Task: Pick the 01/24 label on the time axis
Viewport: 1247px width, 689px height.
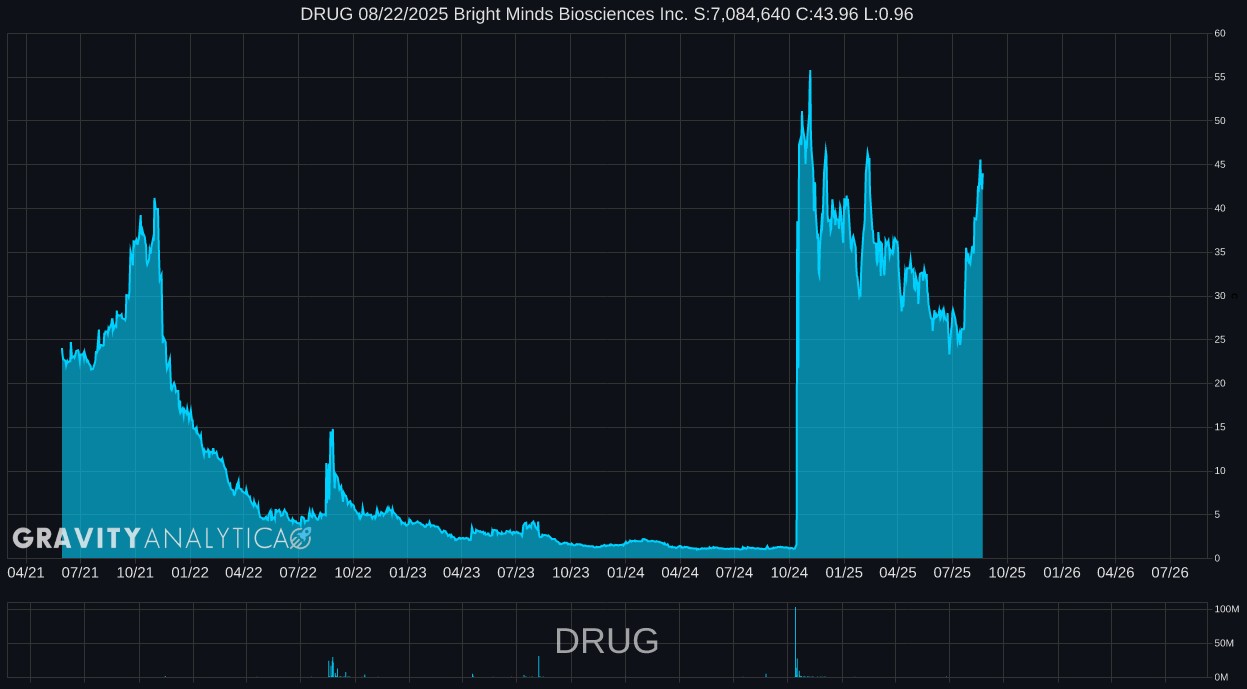Action: click(x=626, y=573)
